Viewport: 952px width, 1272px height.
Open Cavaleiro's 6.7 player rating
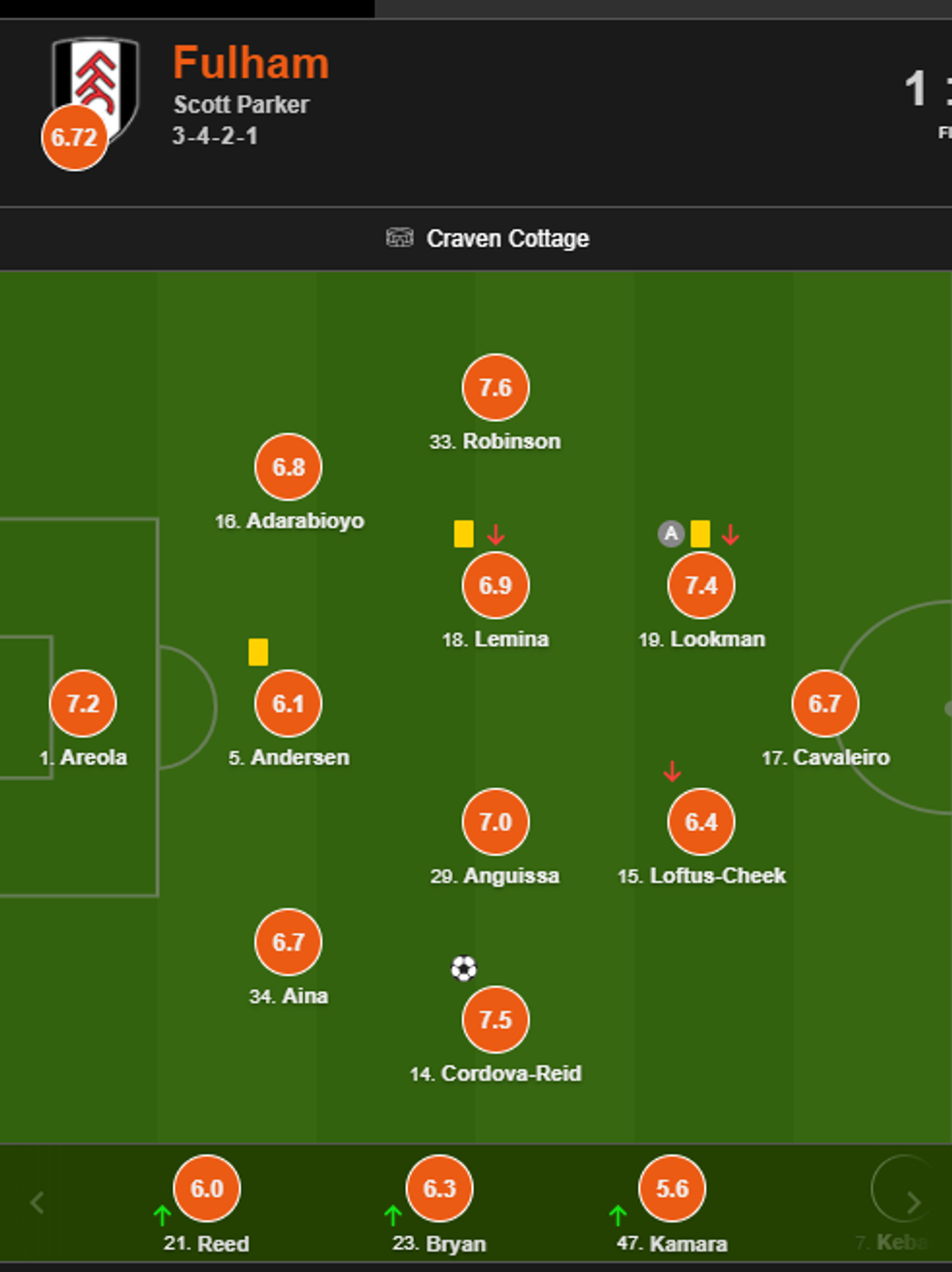tap(825, 704)
